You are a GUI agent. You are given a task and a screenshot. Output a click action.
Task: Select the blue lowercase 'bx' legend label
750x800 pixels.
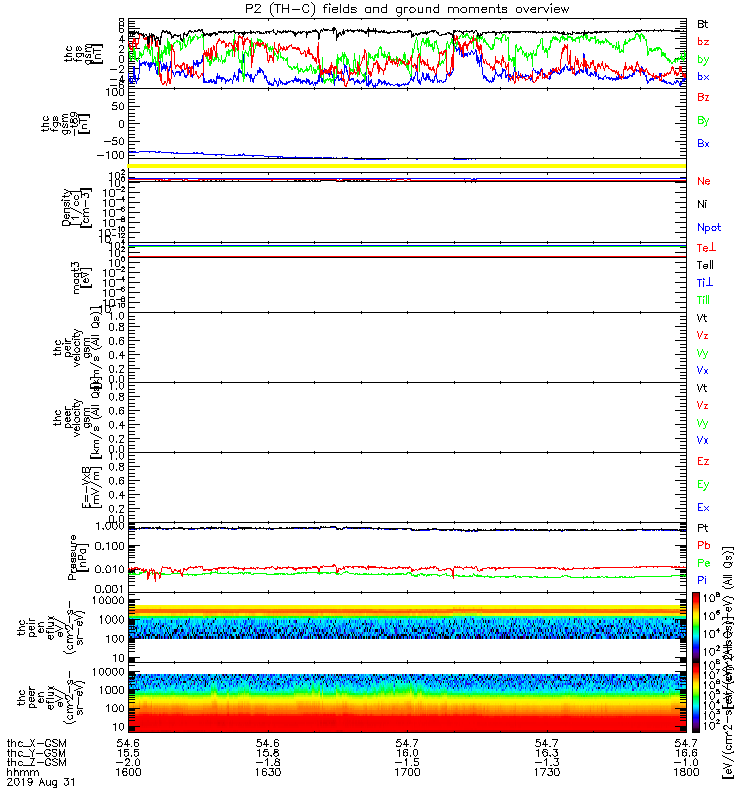(703, 77)
